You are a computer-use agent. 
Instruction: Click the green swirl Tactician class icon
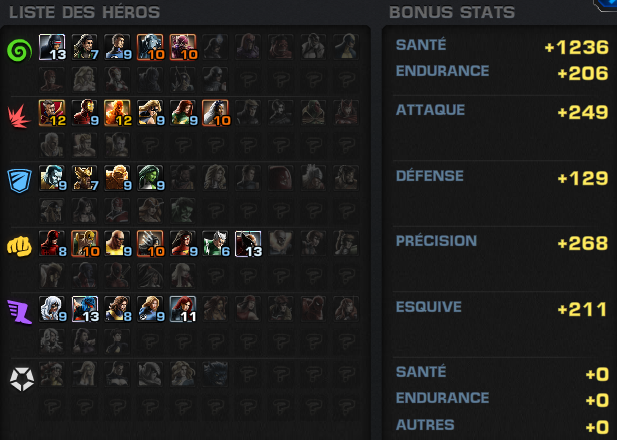coord(19,51)
